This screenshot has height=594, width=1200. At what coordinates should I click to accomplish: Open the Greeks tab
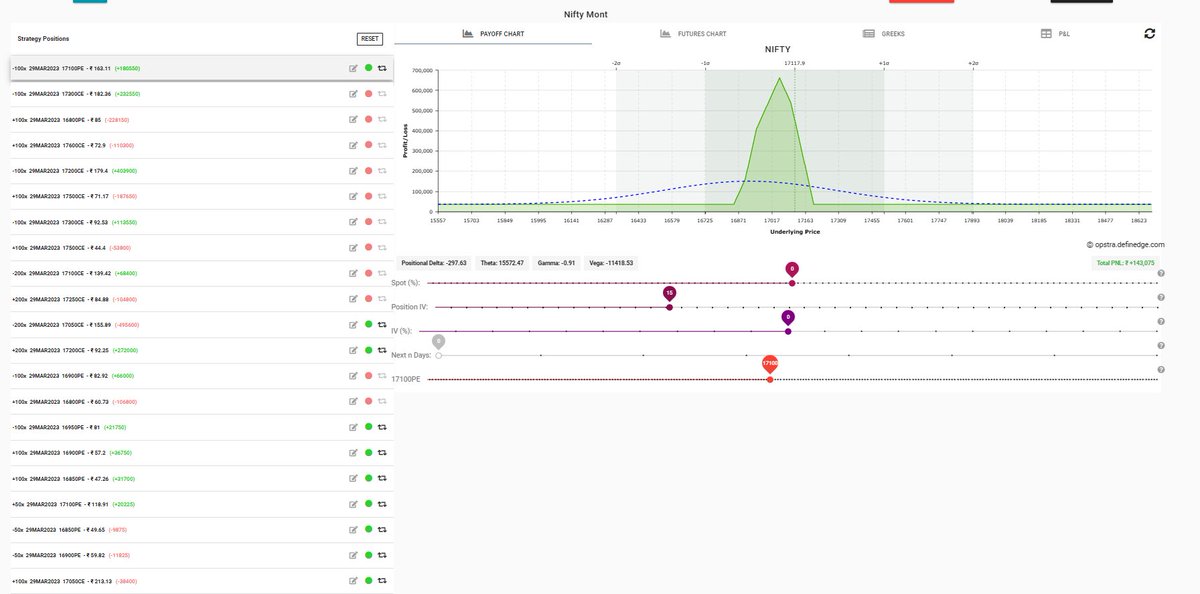point(884,34)
